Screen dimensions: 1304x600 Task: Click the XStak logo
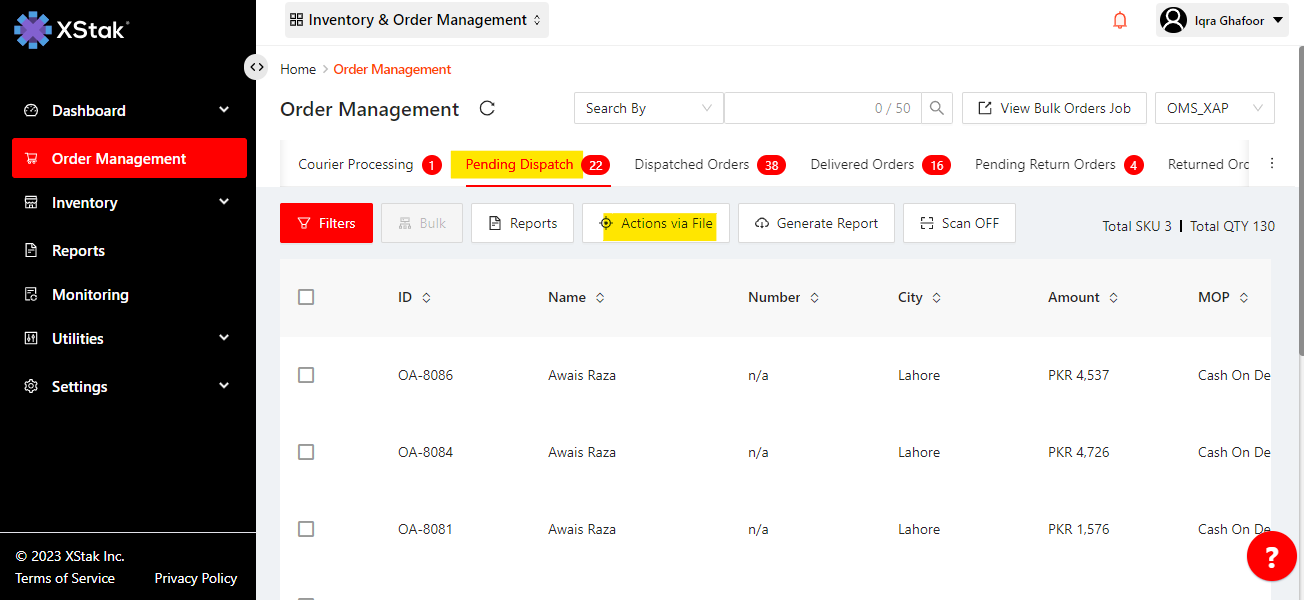coord(71,29)
